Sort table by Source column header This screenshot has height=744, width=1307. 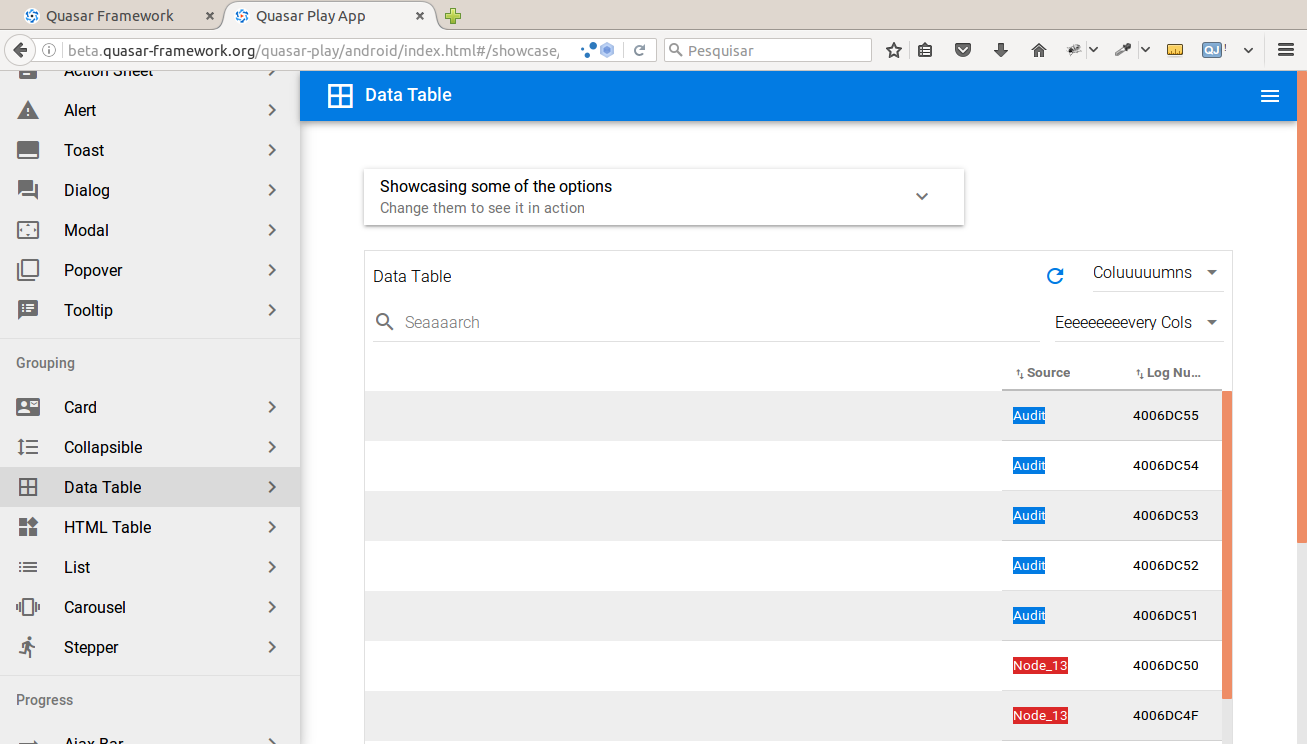[x=1043, y=373]
